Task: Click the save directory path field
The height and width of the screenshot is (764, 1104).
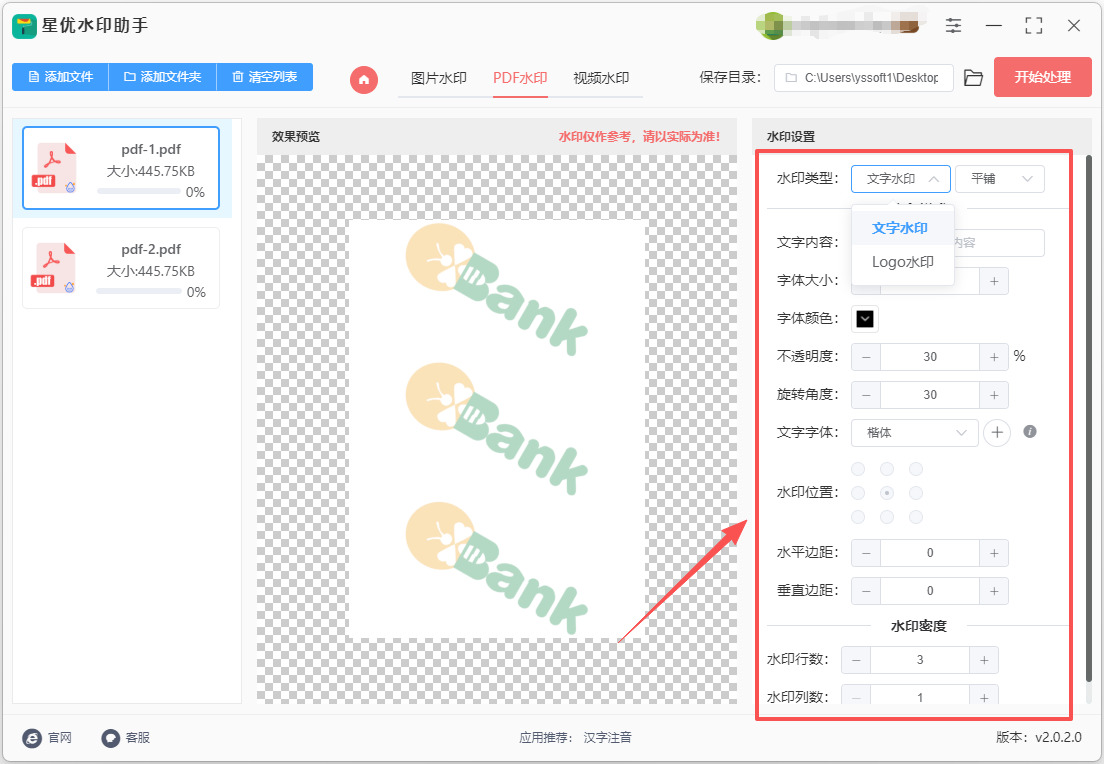Action: click(864, 77)
